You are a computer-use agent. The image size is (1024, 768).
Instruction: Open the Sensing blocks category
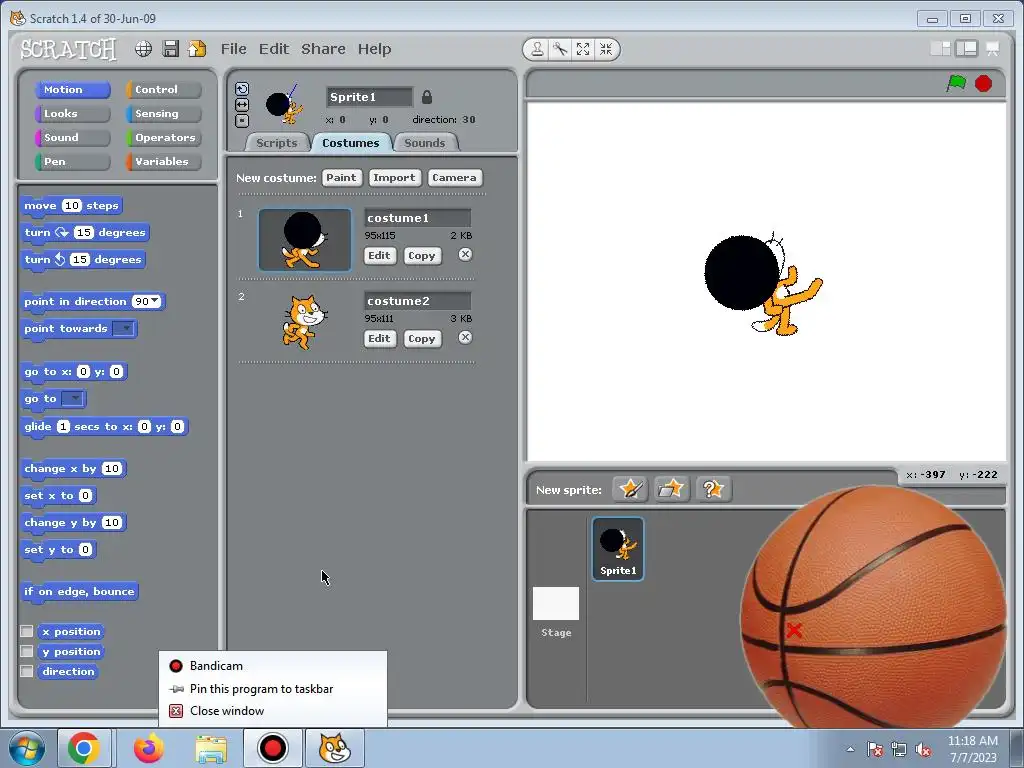click(x=163, y=114)
